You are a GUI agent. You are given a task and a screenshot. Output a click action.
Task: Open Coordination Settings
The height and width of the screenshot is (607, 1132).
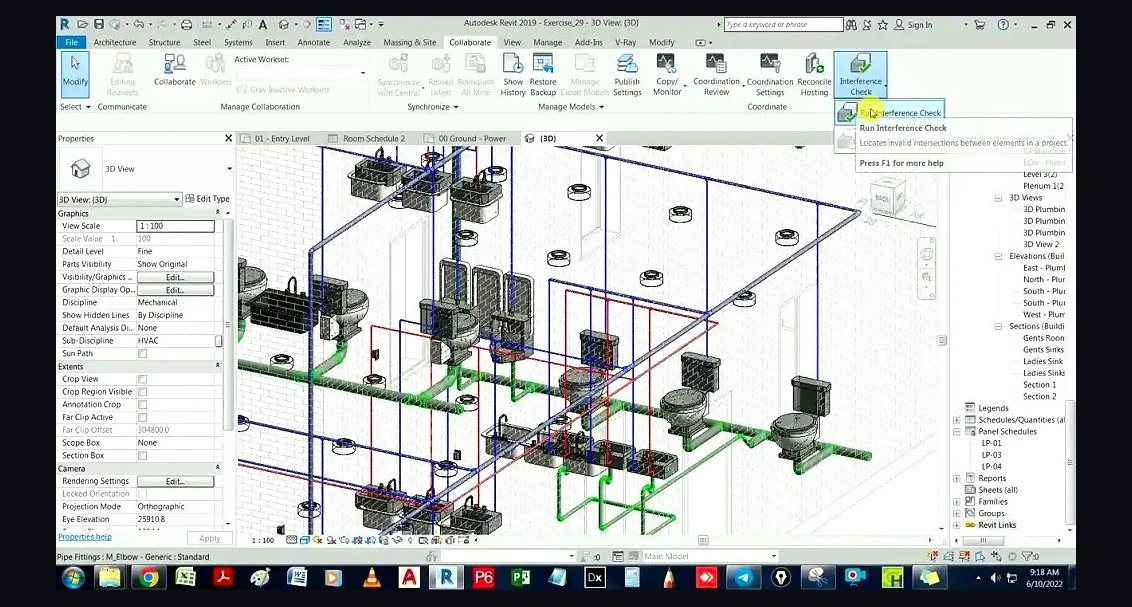coord(770,74)
